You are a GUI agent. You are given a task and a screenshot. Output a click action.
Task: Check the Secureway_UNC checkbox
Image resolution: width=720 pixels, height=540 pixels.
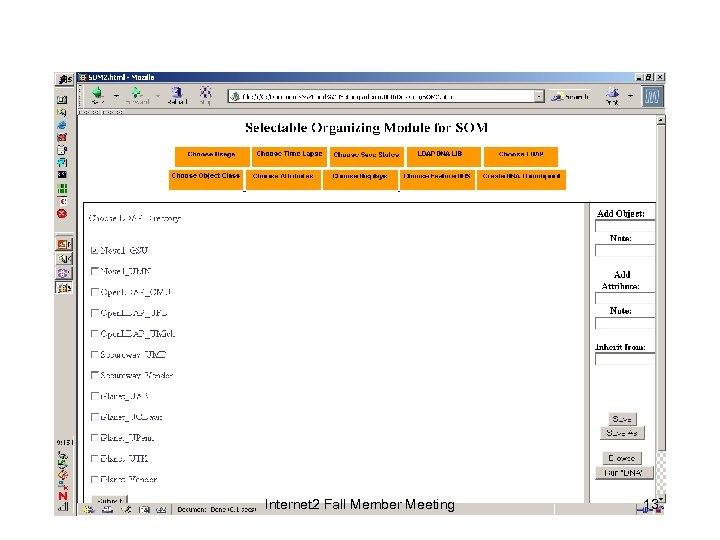tap(95, 354)
